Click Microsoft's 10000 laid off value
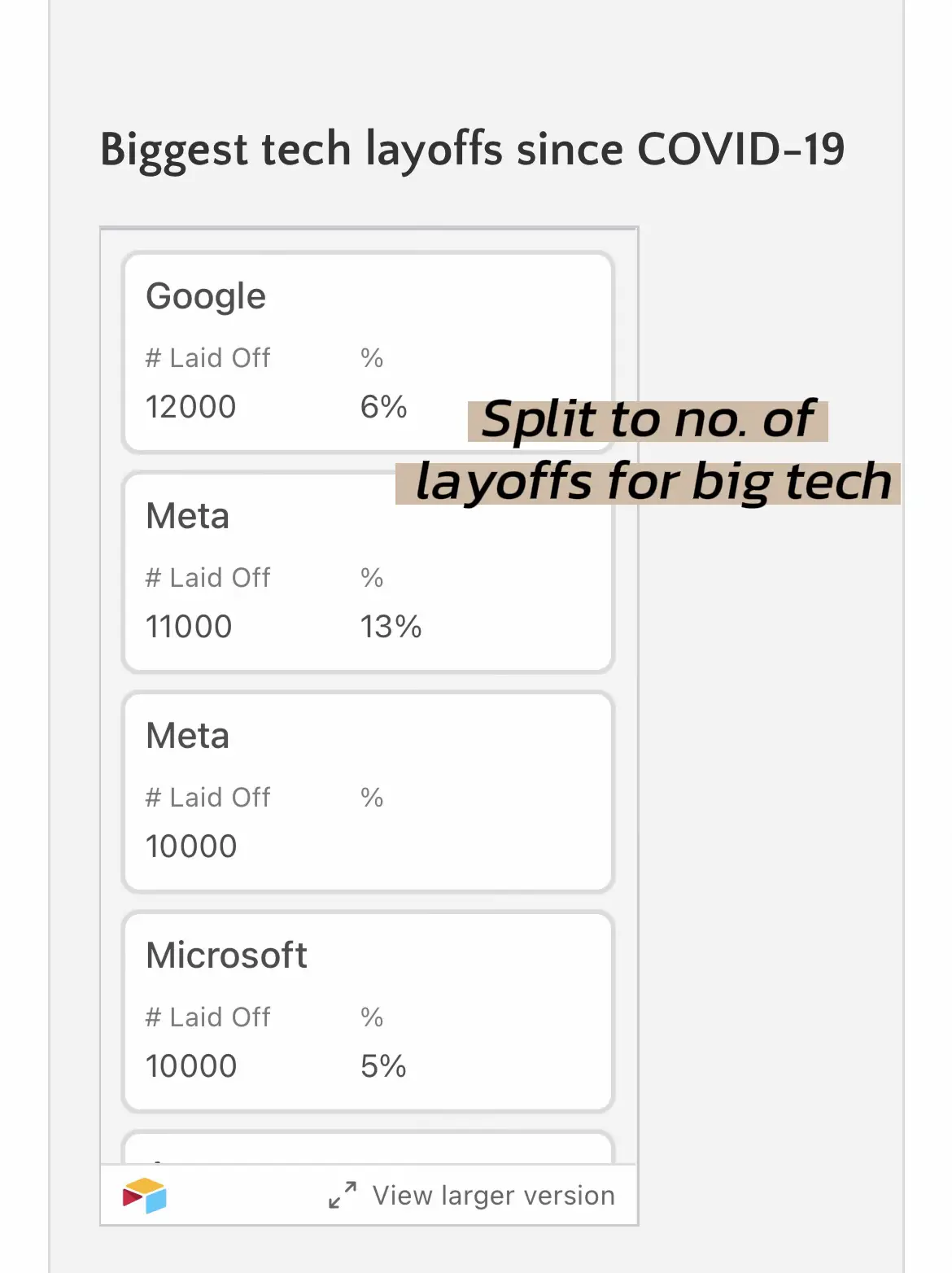Viewport: 952px width, 1273px height. coord(191,1066)
